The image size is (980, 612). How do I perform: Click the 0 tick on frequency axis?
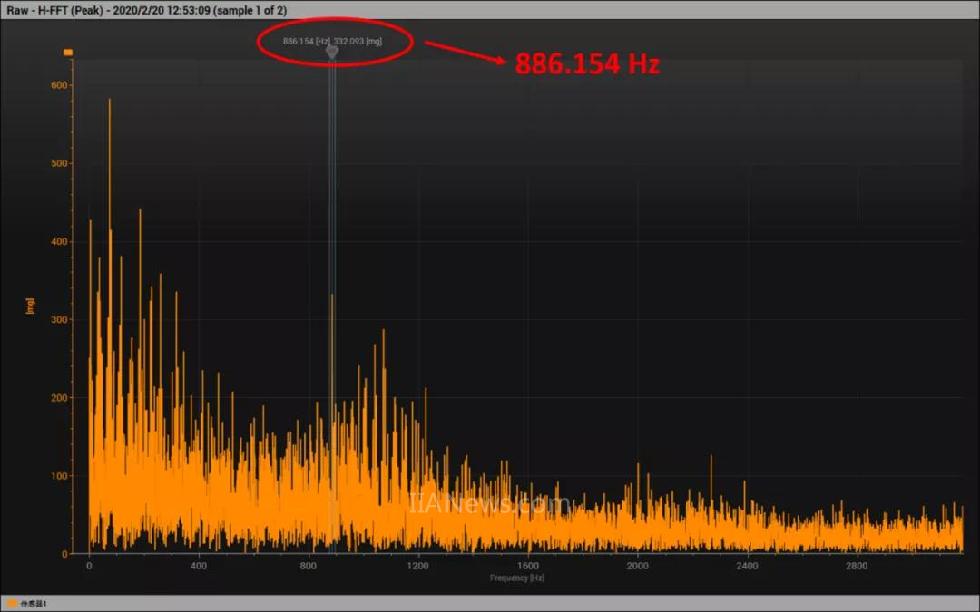point(89,566)
